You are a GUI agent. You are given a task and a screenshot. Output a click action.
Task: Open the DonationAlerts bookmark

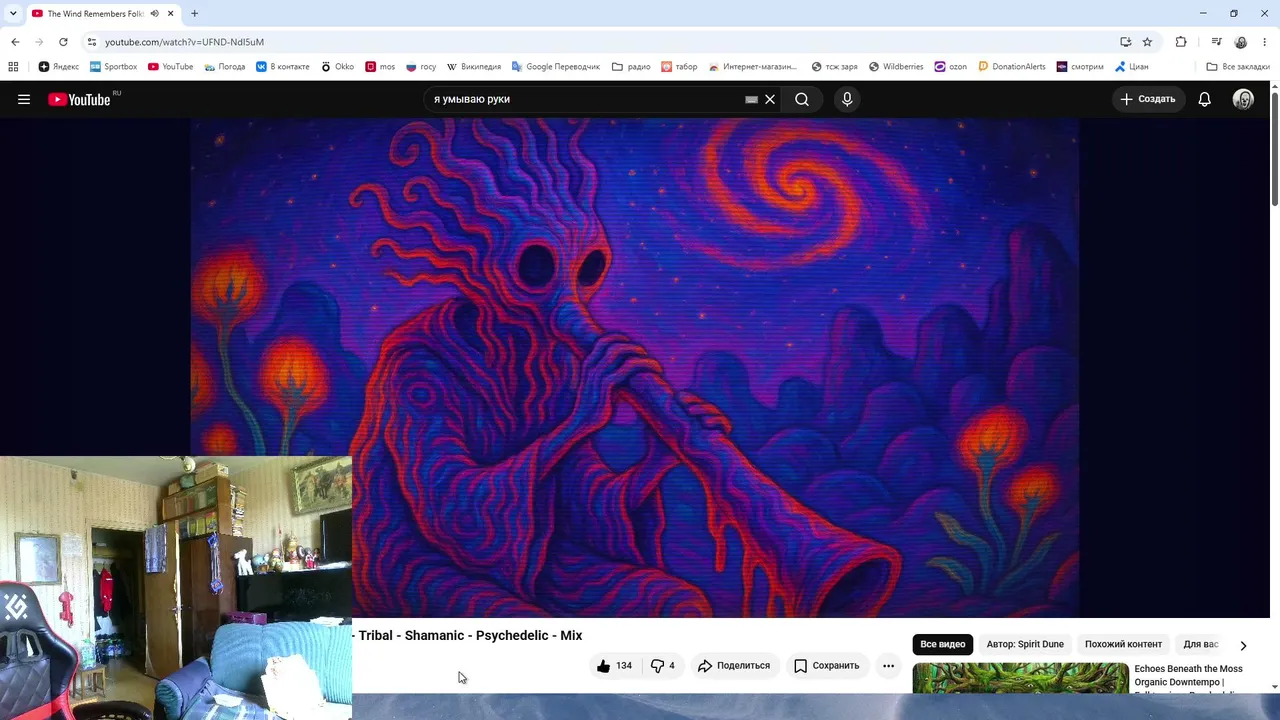point(1012,67)
